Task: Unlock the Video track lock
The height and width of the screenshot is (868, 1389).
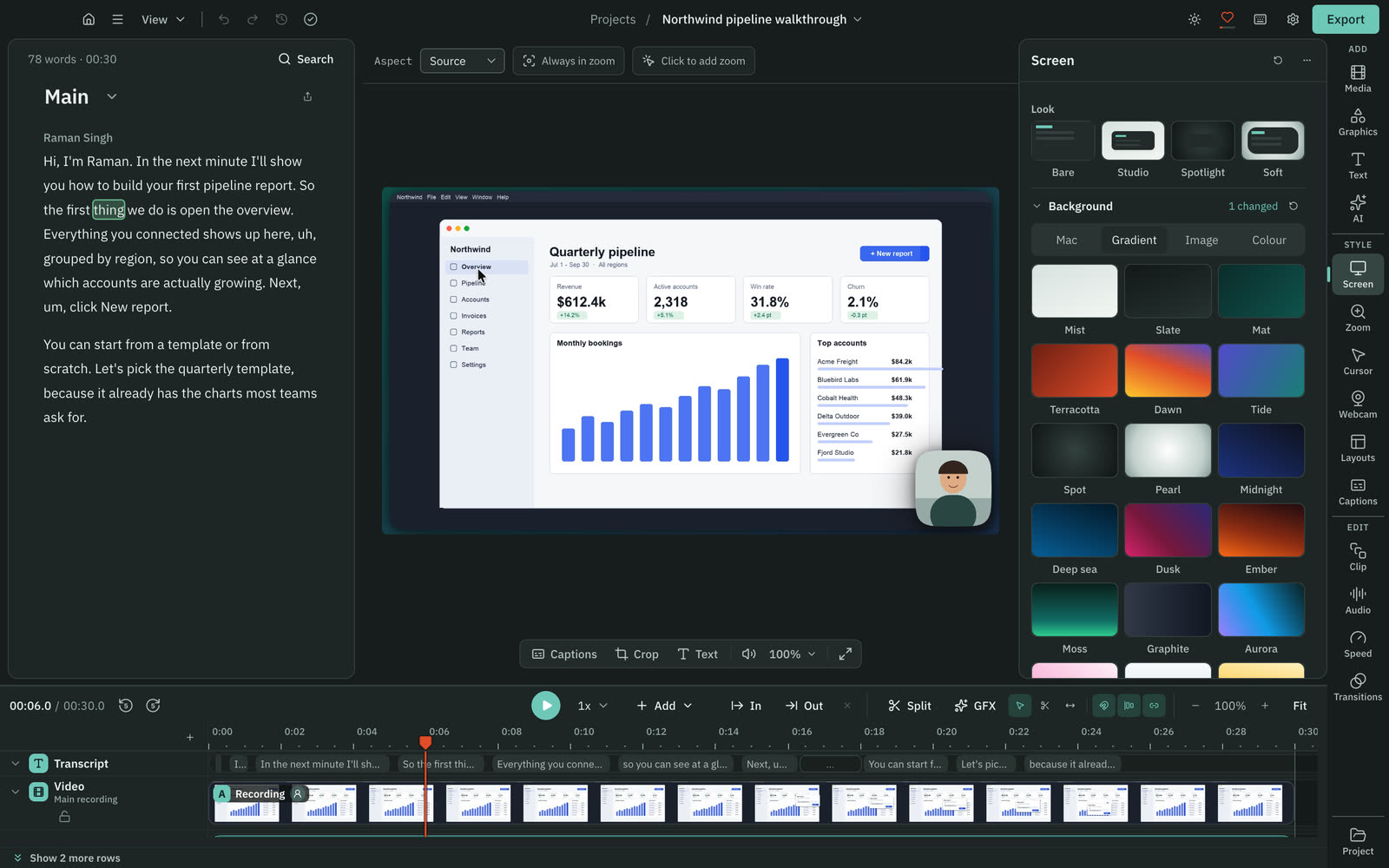Action: pos(64,817)
